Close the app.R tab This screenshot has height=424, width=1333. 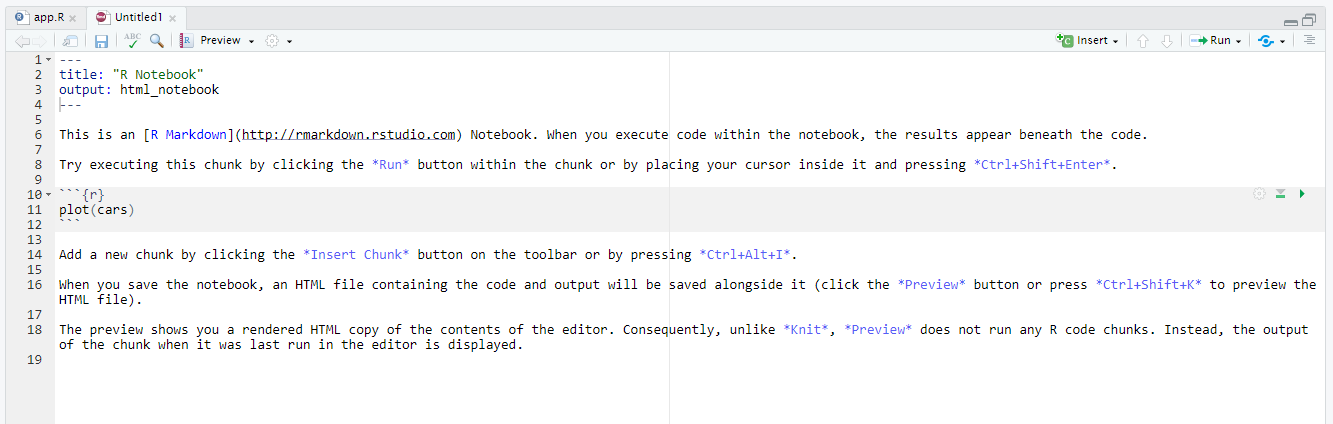(x=73, y=19)
